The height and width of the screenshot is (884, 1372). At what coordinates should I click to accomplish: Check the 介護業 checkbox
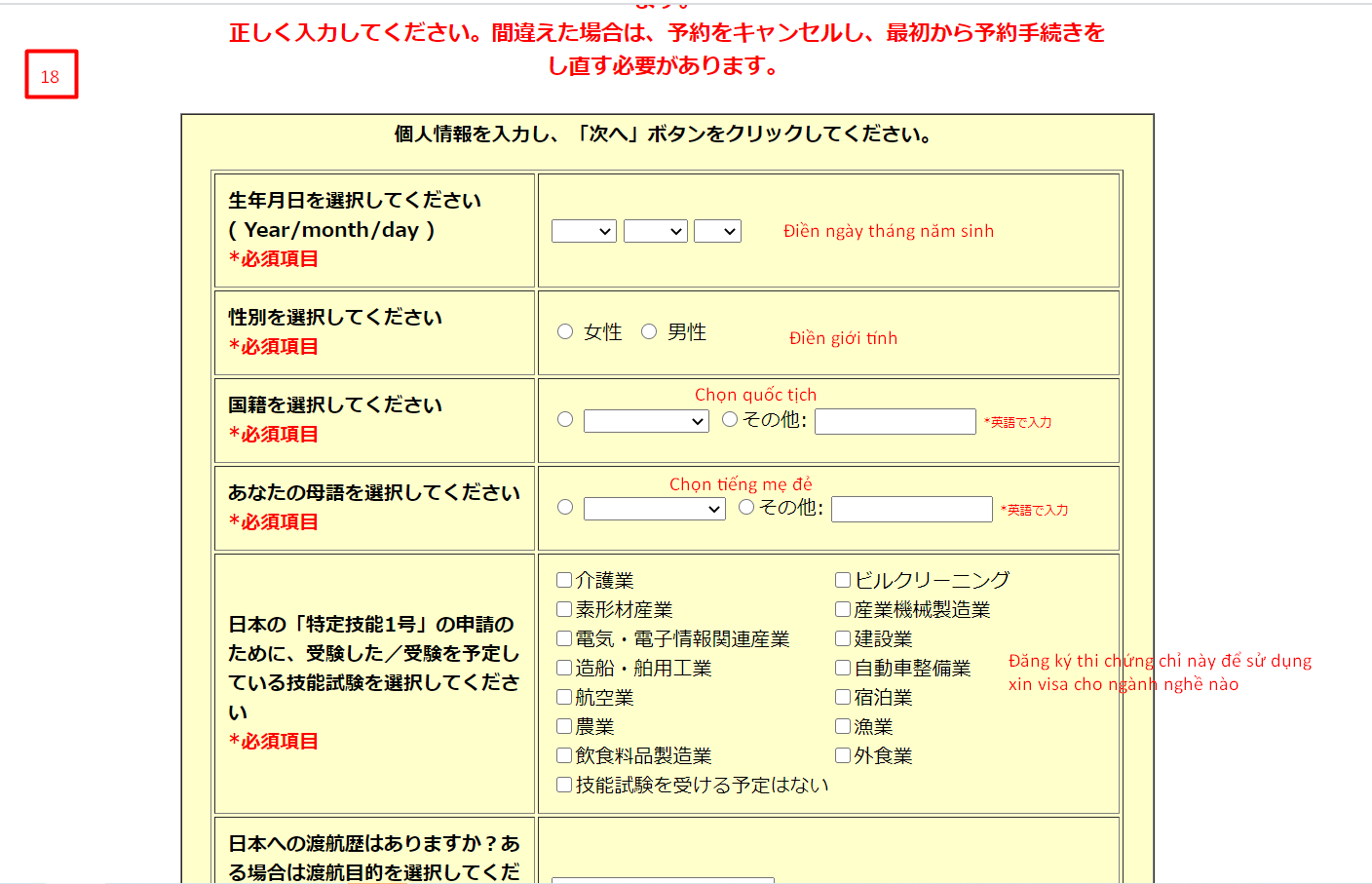[564, 580]
